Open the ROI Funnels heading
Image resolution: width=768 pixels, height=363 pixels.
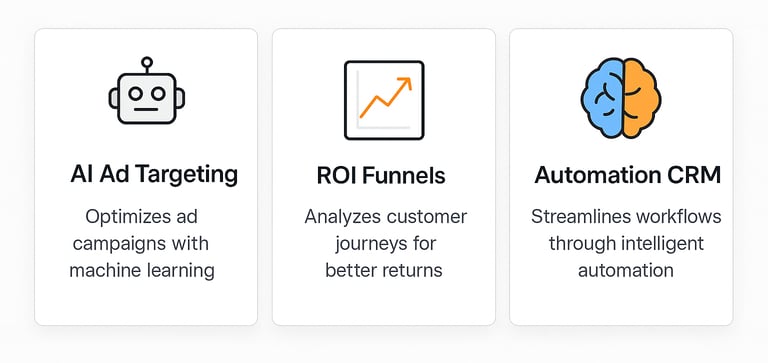tap(381, 176)
